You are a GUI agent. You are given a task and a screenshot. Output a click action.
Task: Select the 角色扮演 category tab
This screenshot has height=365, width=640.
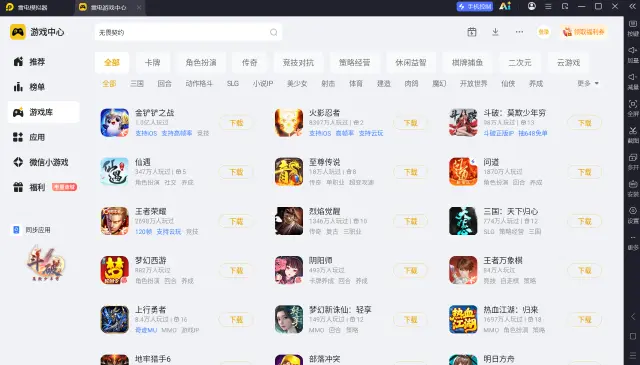(201, 62)
